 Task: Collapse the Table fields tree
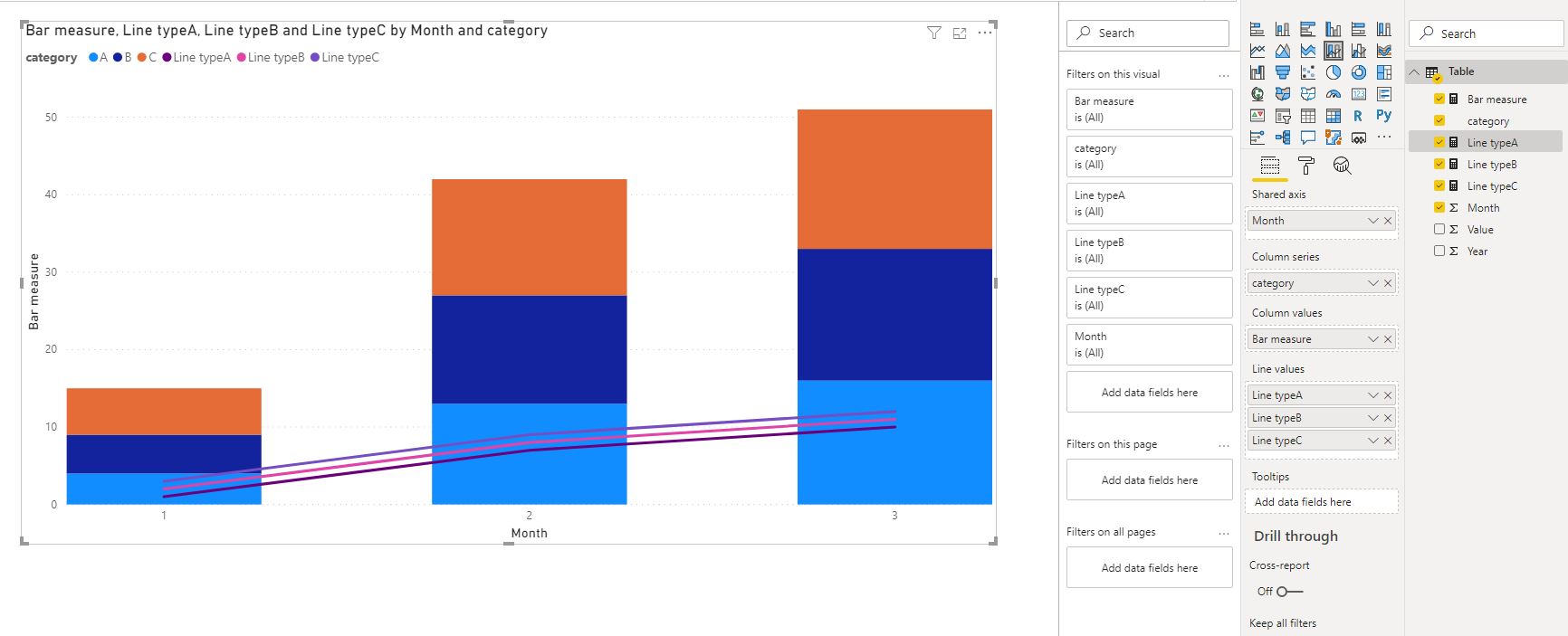point(1415,71)
